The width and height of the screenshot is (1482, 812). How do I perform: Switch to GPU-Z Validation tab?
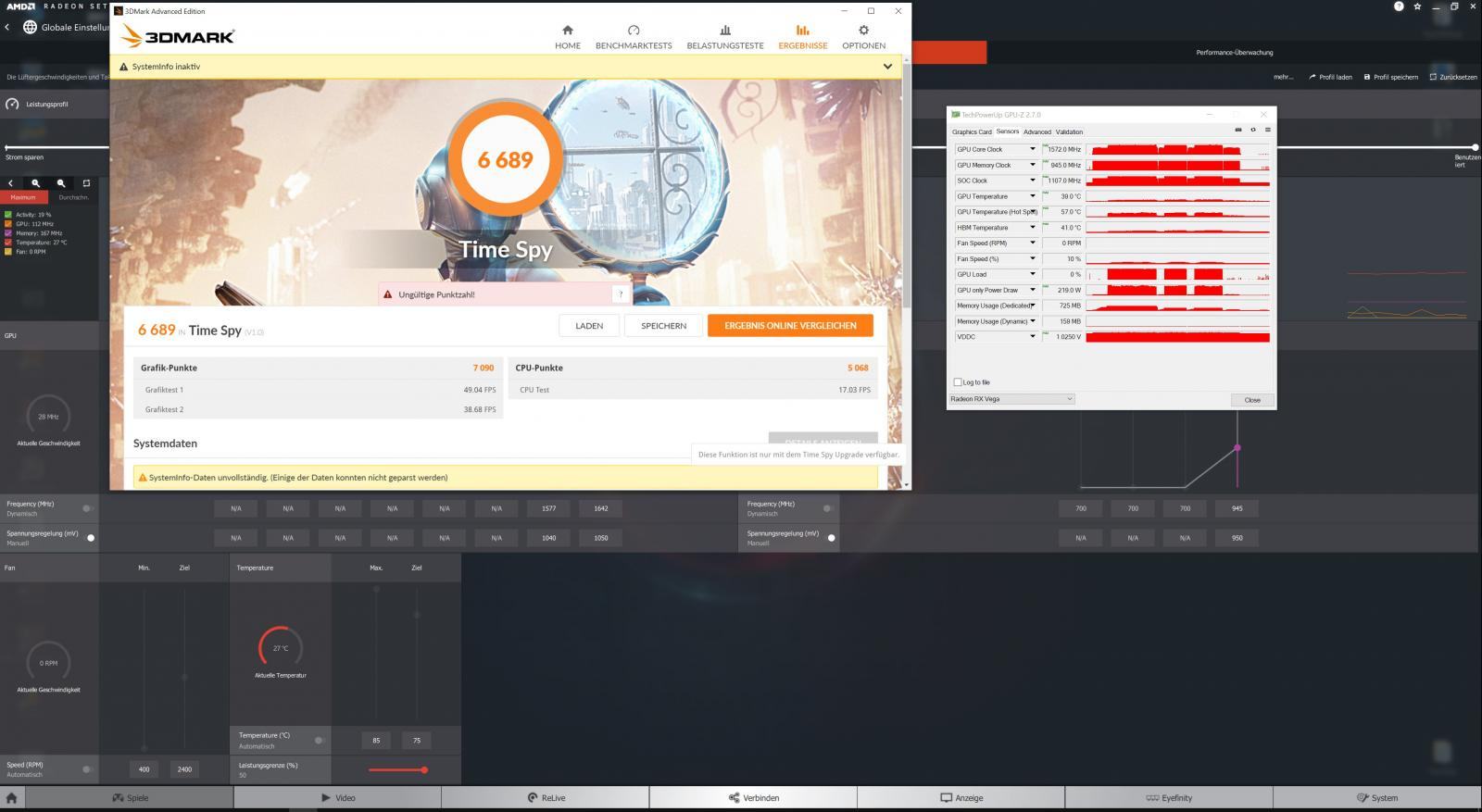click(x=1069, y=131)
